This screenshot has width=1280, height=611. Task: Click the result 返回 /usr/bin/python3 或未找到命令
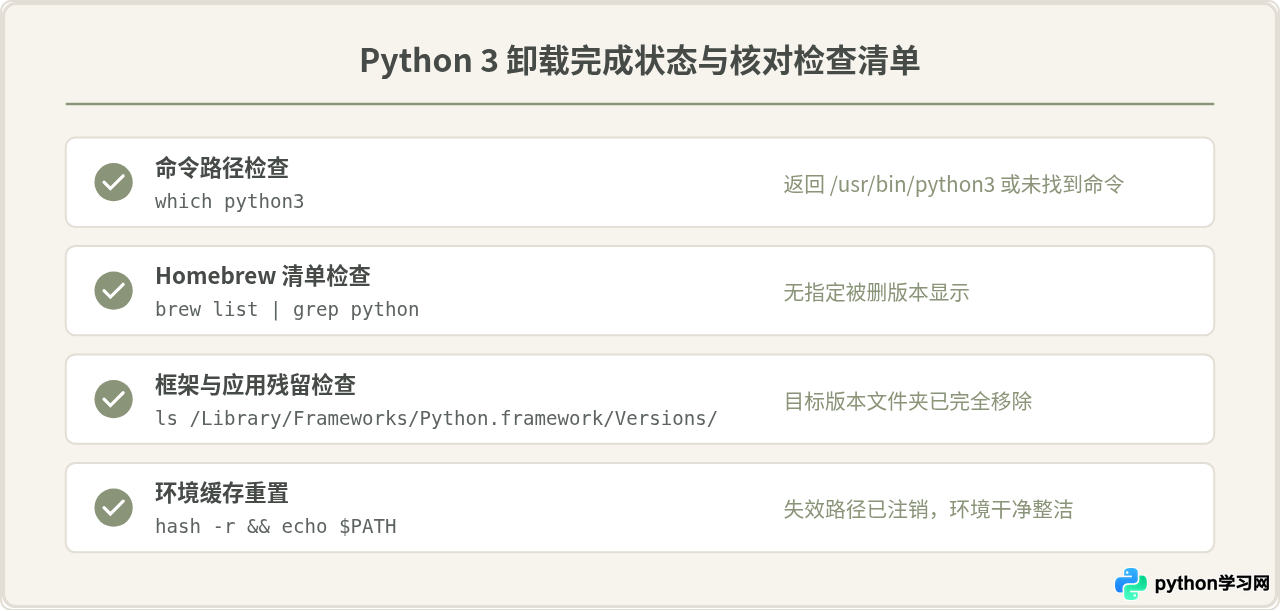pos(953,184)
